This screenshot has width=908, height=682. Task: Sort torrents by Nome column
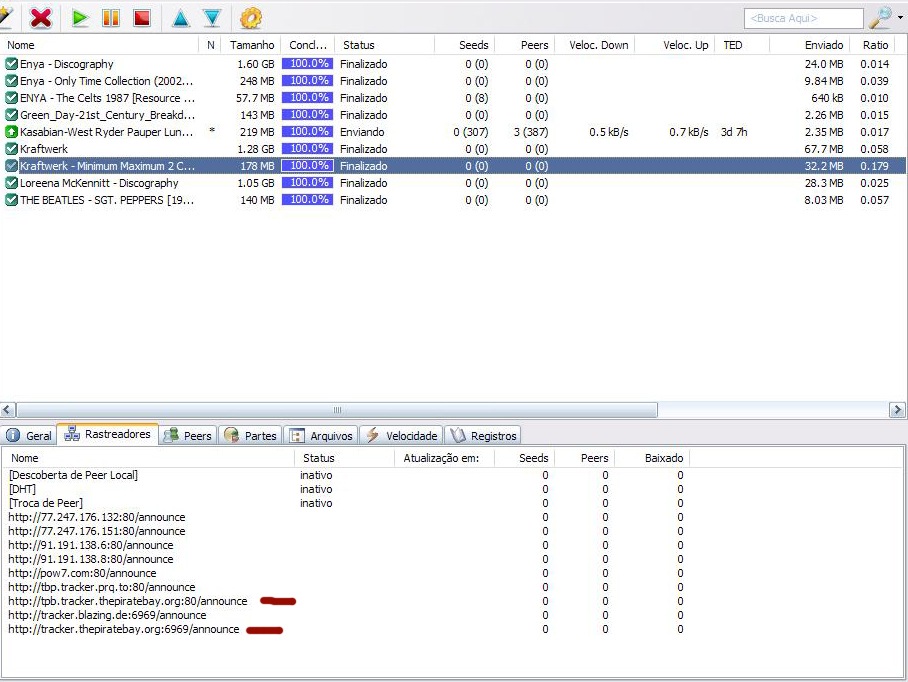coord(100,45)
